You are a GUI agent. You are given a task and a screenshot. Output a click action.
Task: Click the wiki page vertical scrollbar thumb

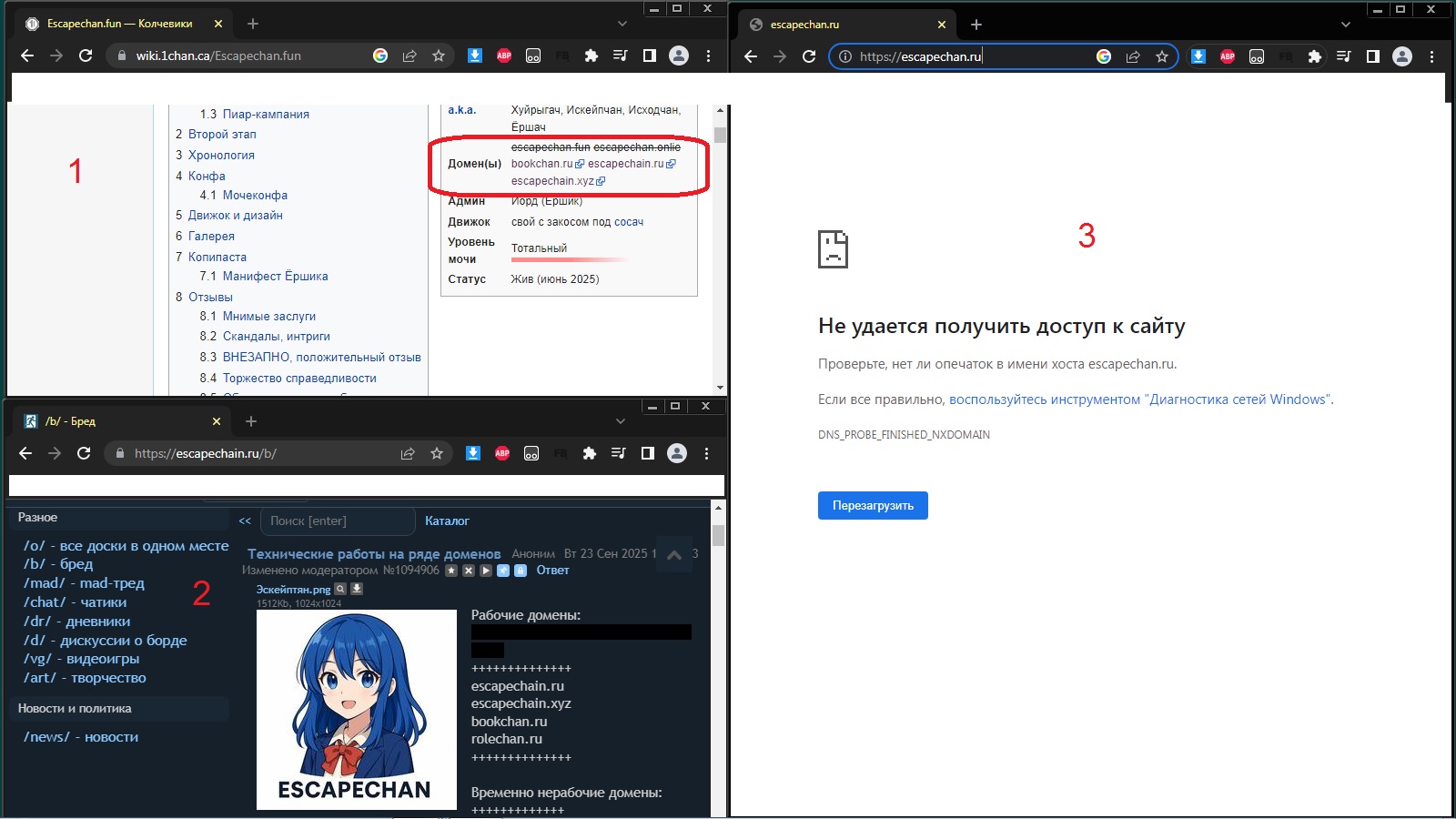point(720,136)
